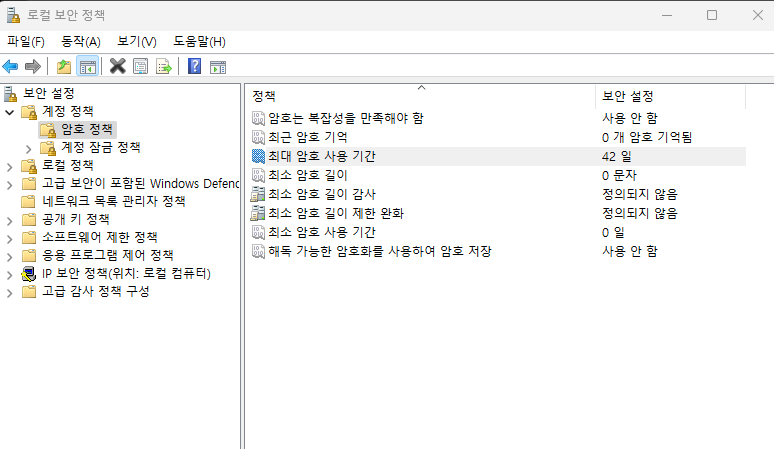Click the 로컬 보안 정책 title bar icon
This screenshot has width=774, height=449.
pyautogui.click(x=13, y=15)
